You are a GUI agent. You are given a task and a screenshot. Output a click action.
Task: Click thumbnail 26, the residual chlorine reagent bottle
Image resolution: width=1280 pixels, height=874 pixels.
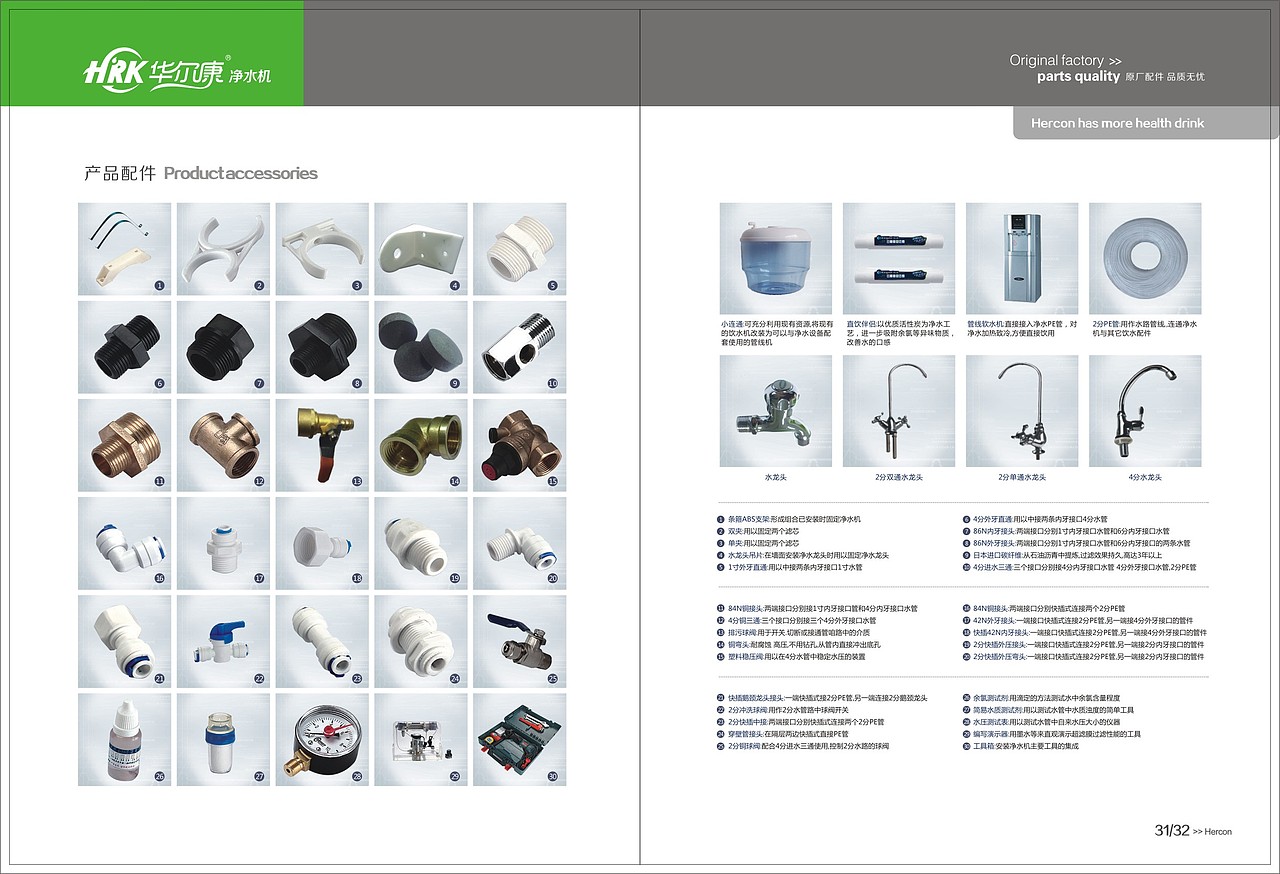[x=125, y=739]
